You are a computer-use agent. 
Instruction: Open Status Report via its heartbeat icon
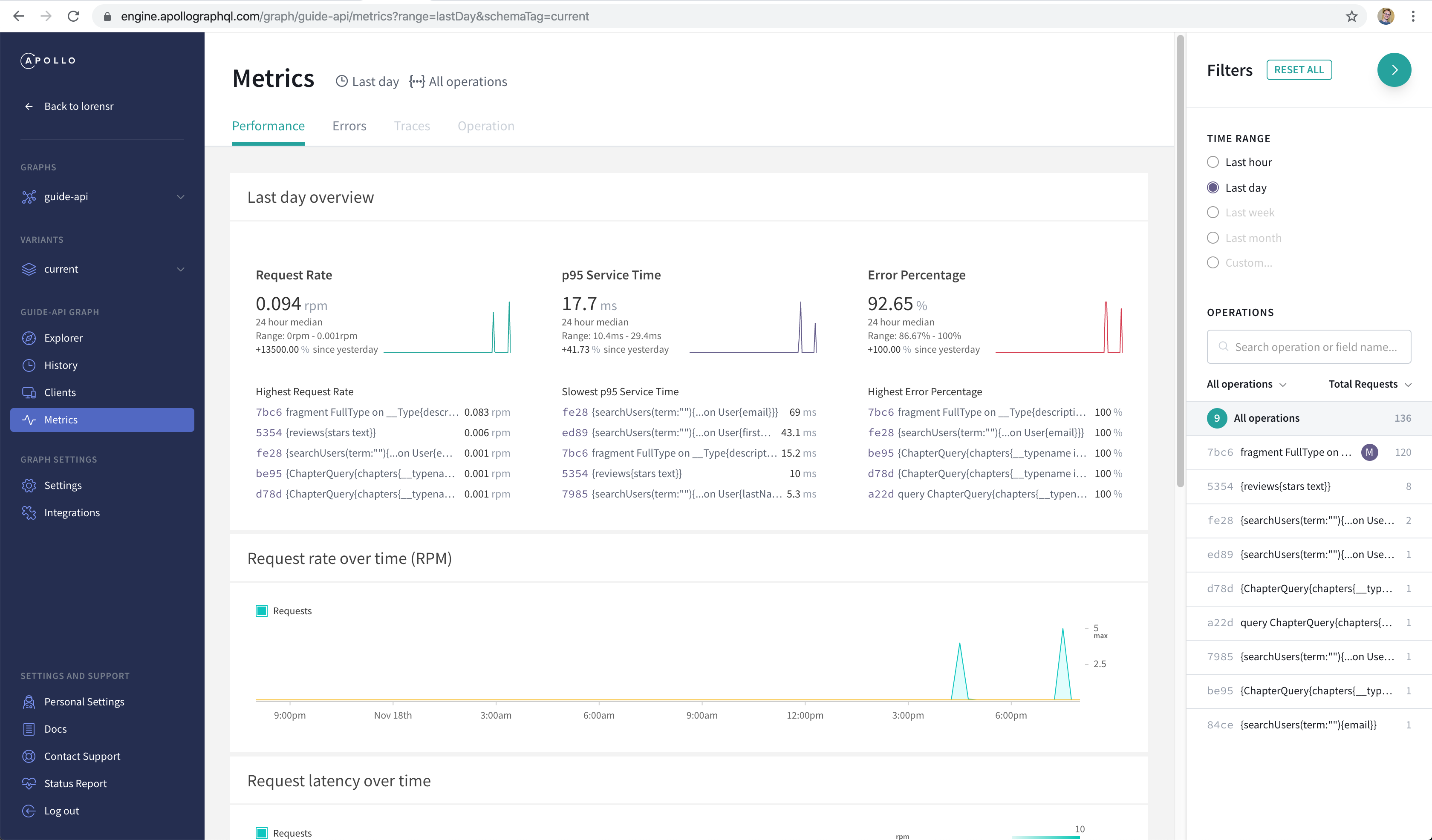(x=29, y=784)
